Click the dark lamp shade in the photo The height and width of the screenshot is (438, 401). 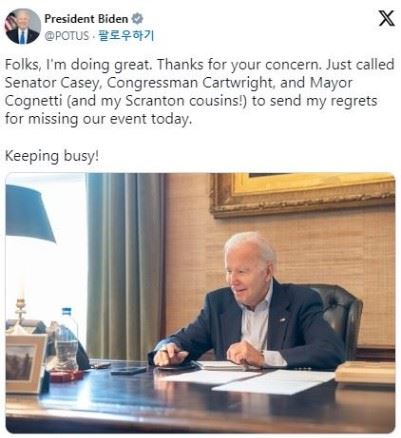(x=28, y=213)
